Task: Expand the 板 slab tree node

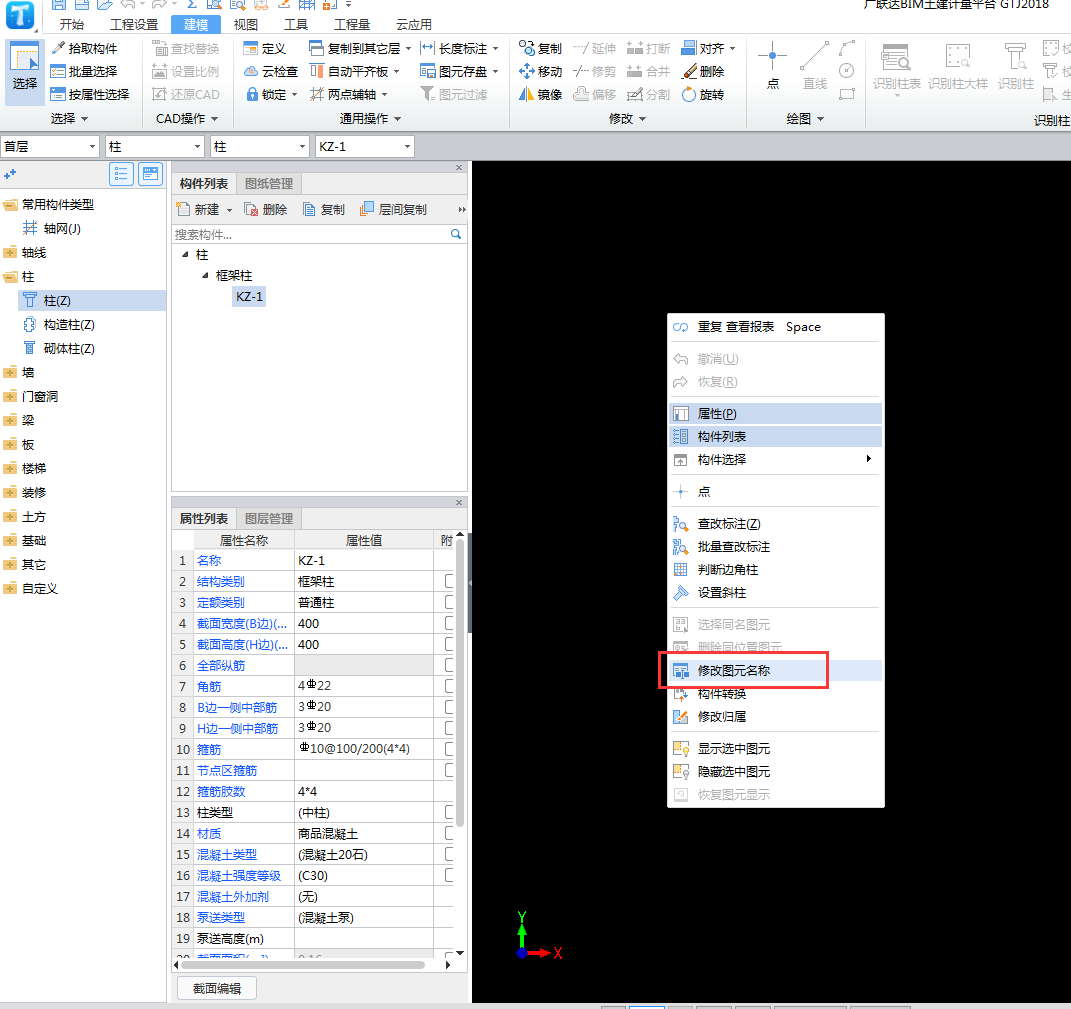Action: tap(10, 445)
